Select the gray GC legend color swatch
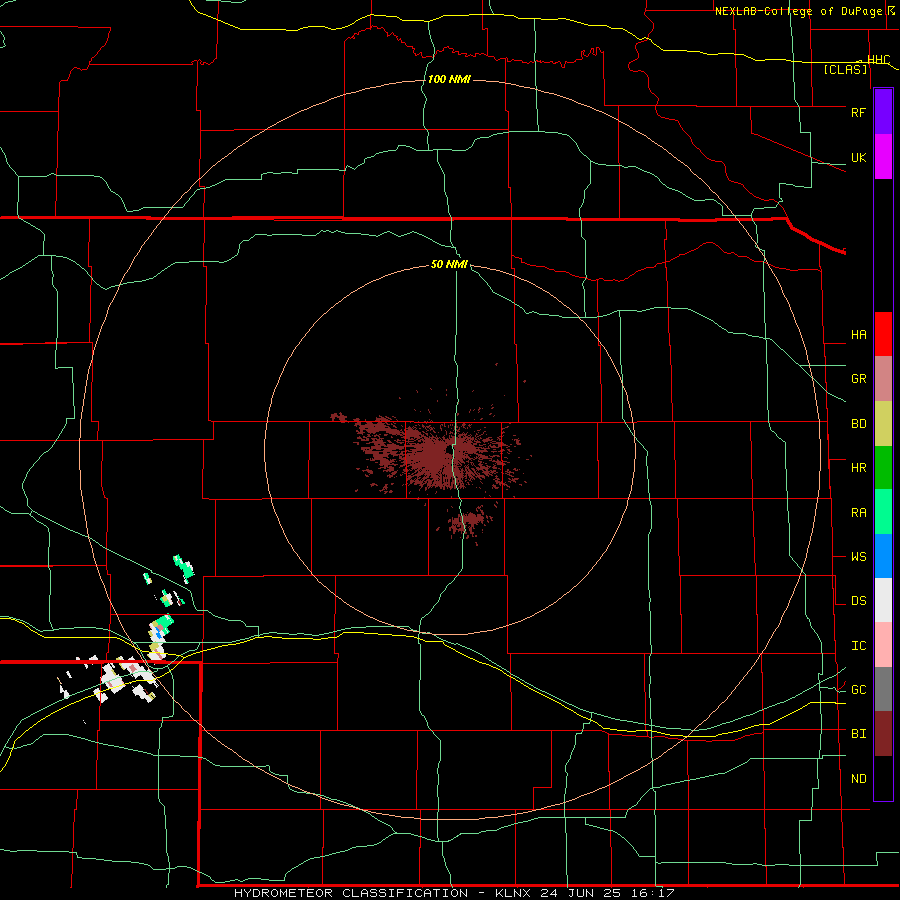The width and height of the screenshot is (900, 900). [883, 689]
